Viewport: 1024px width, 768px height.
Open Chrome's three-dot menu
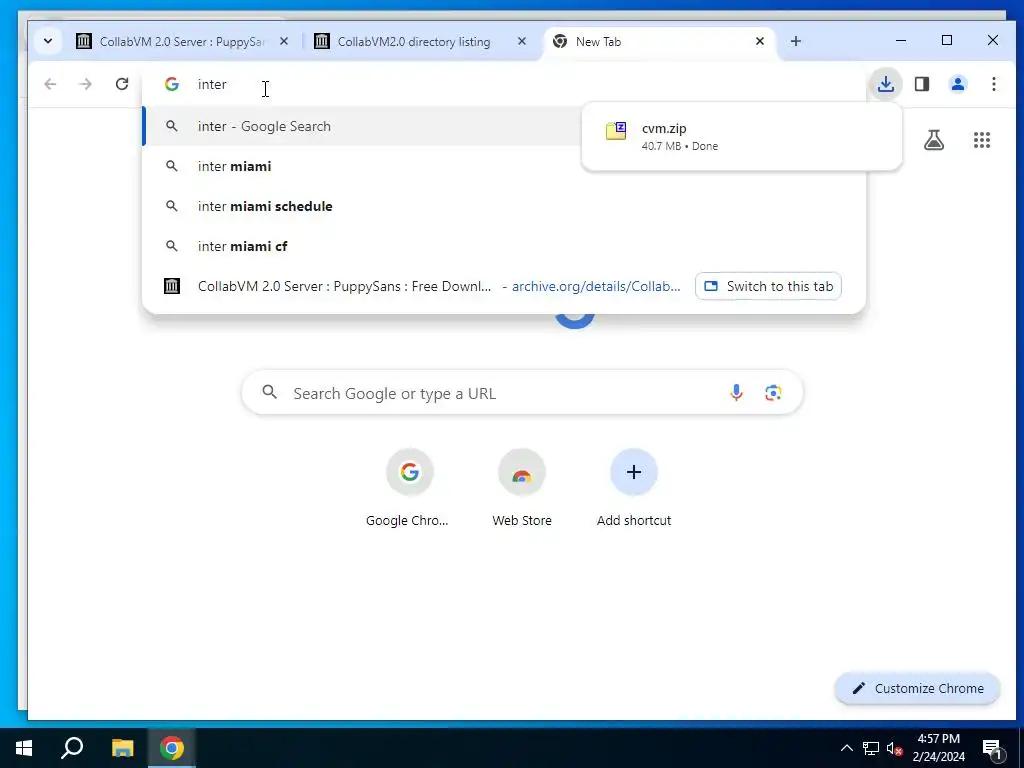point(993,84)
